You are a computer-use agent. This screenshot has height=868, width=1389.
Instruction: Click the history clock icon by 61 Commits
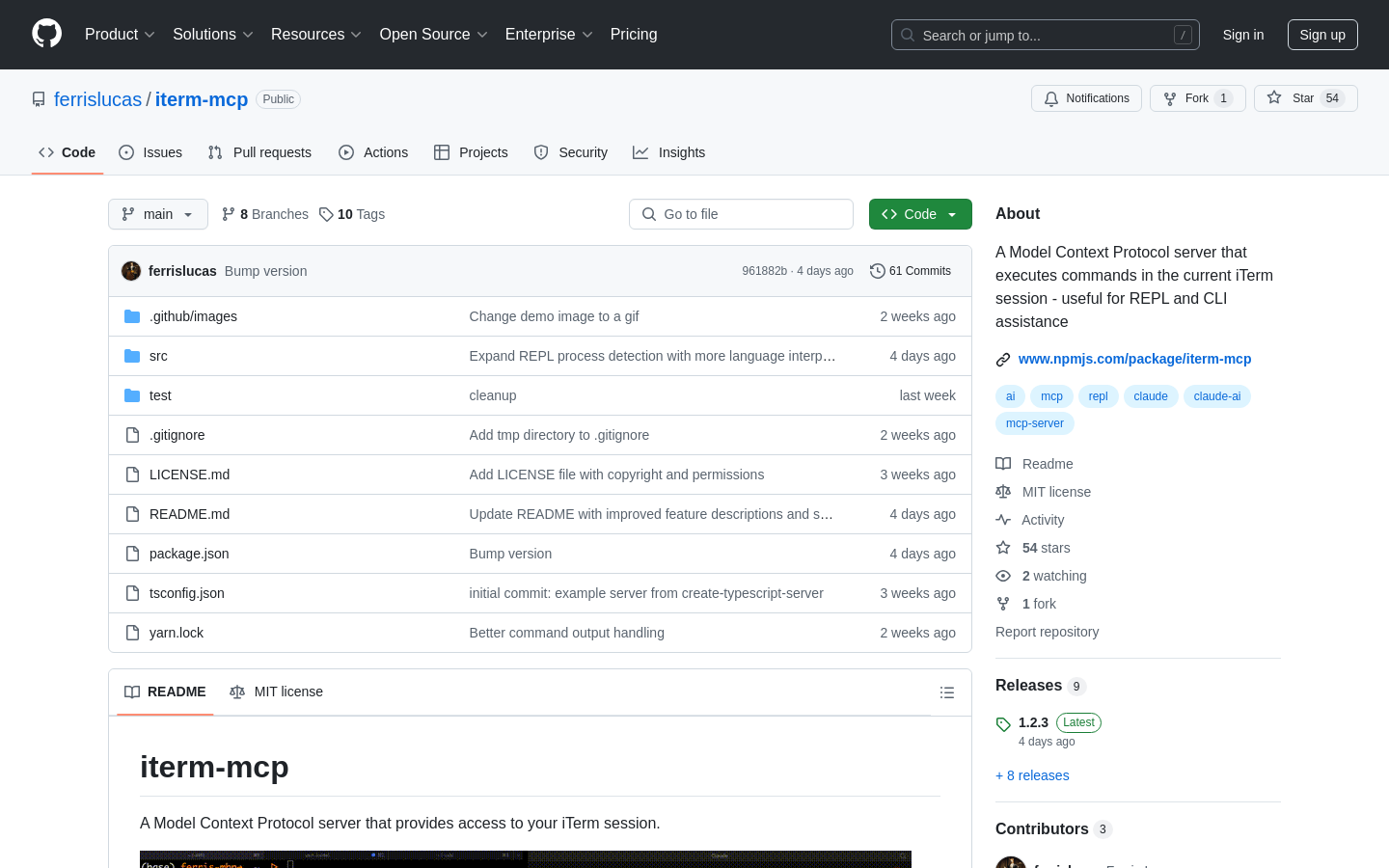(877, 271)
